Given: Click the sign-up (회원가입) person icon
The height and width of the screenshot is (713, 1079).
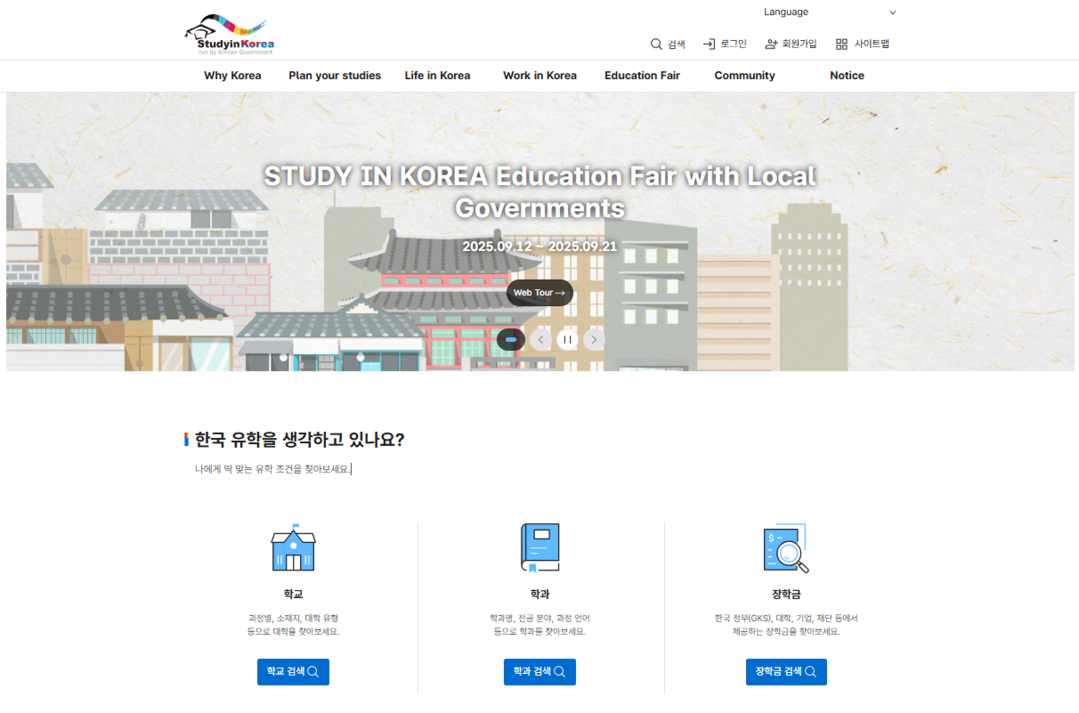Looking at the screenshot, I should point(771,44).
